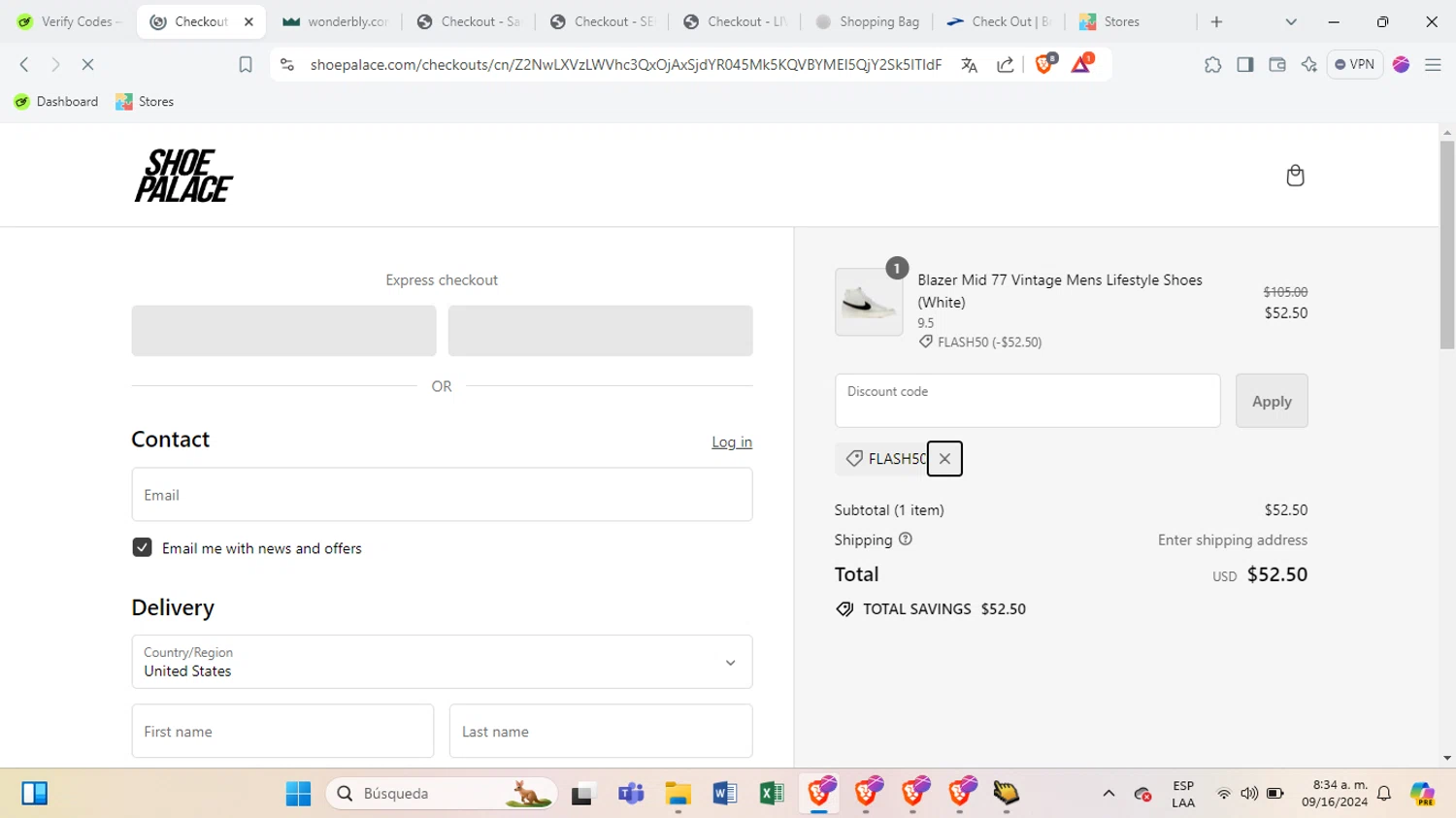The height and width of the screenshot is (818, 1456).
Task: Uncheck Email me with news and offers
Action: tap(142, 547)
